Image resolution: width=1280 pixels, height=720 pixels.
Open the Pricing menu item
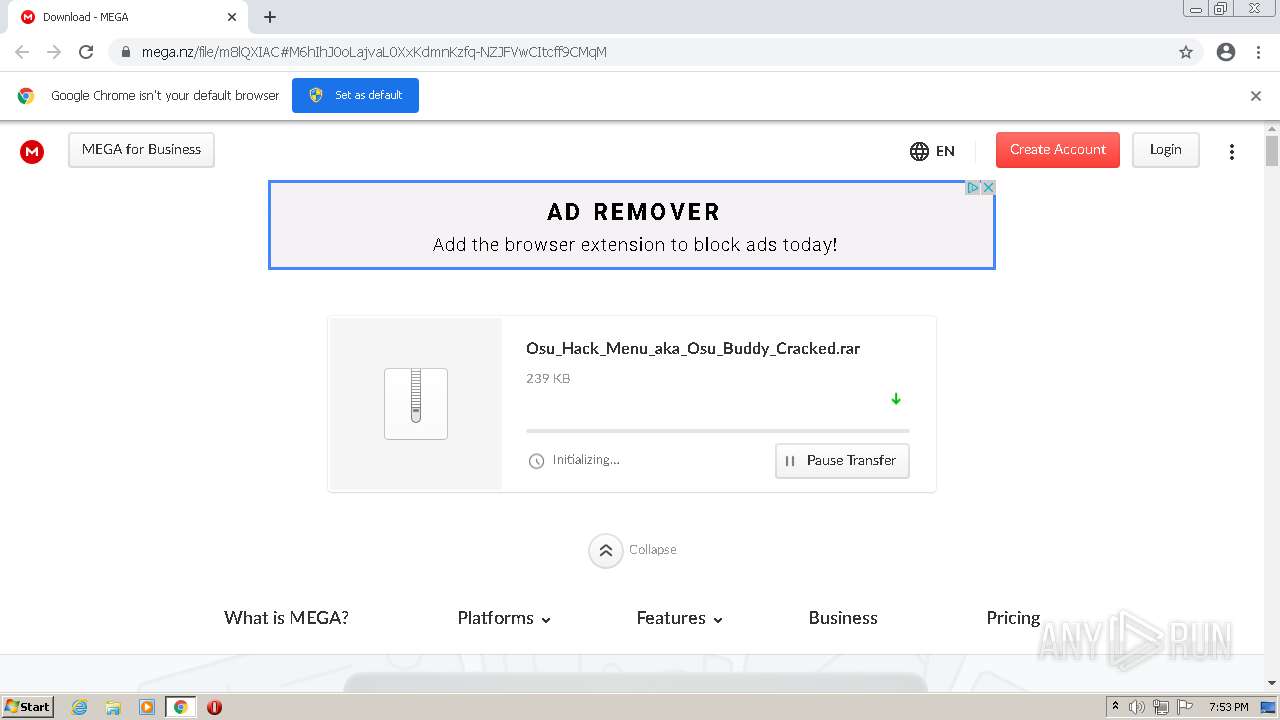coord(1013,618)
